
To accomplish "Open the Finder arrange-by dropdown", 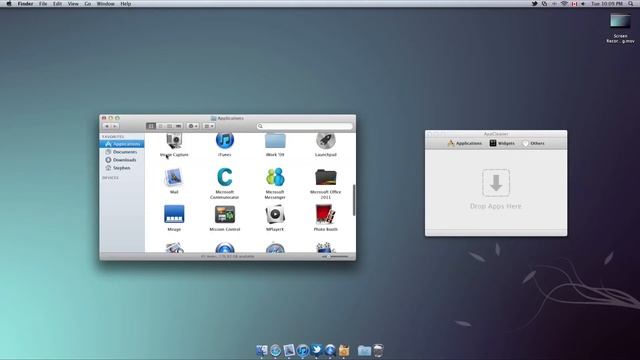I will pyautogui.click(x=209, y=126).
